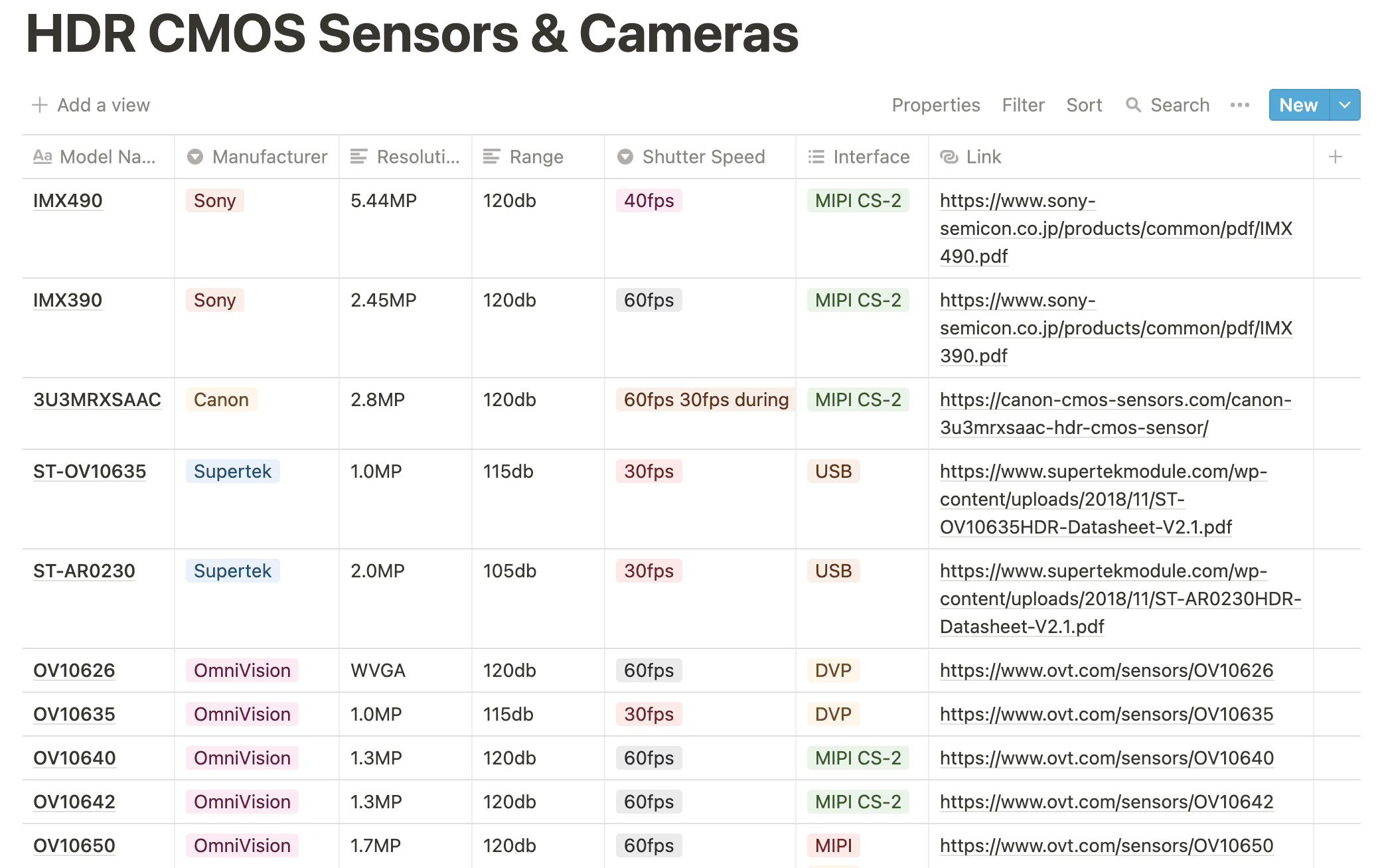The height and width of the screenshot is (868, 1382).
Task: Click the Interface column list icon
Action: tap(816, 157)
